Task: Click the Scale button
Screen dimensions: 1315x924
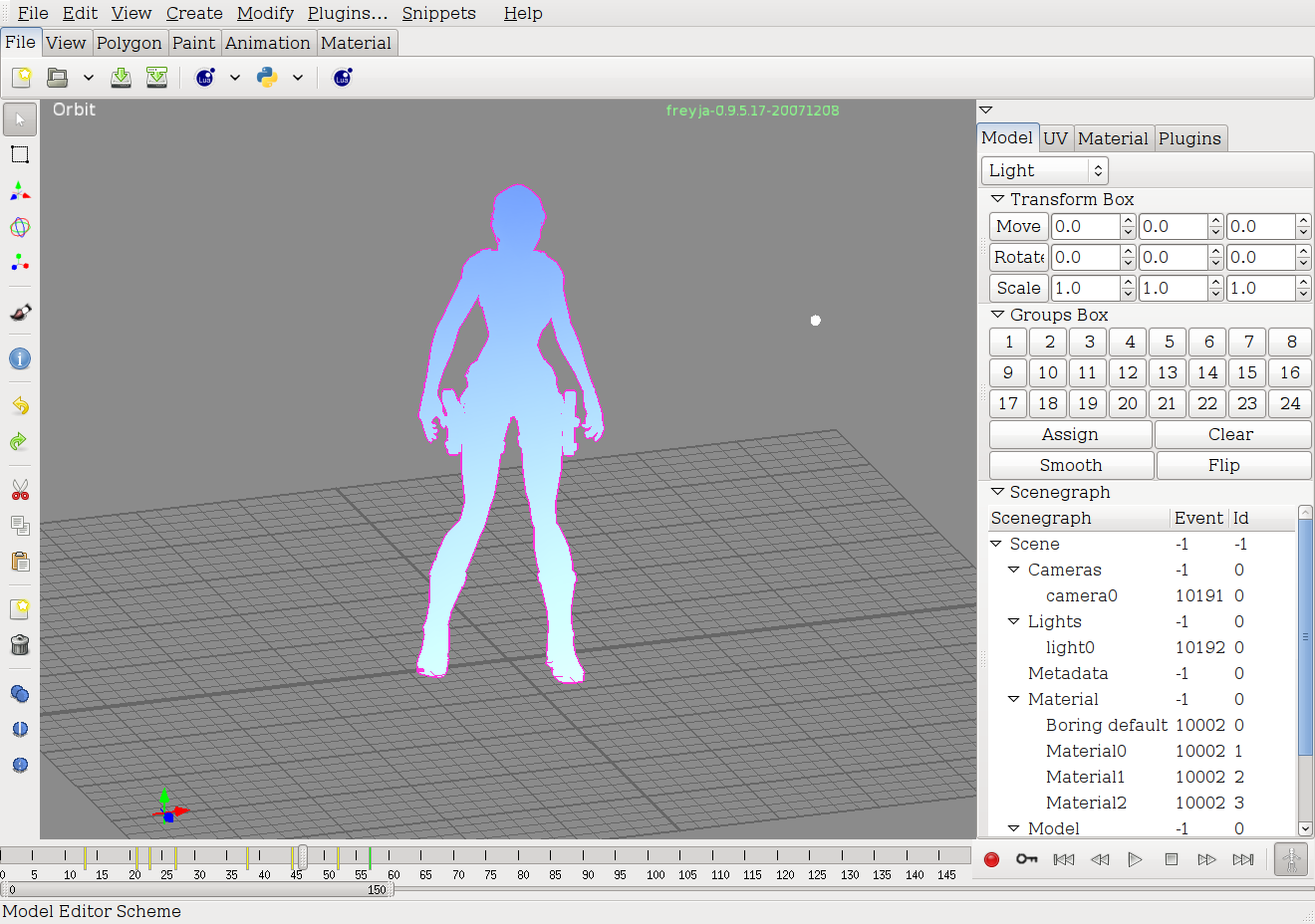Action: pyautogui.click(x=1018, y=288)
